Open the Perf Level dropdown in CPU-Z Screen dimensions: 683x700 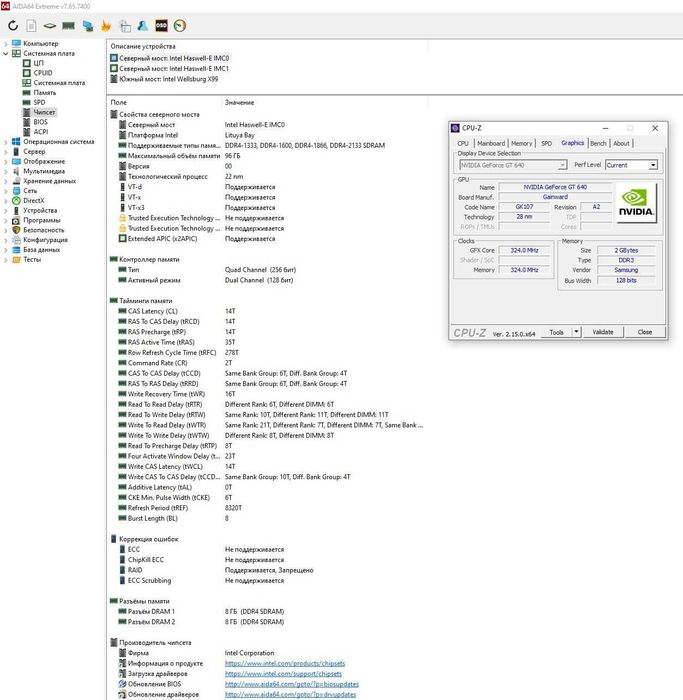(x=631, y=165)
